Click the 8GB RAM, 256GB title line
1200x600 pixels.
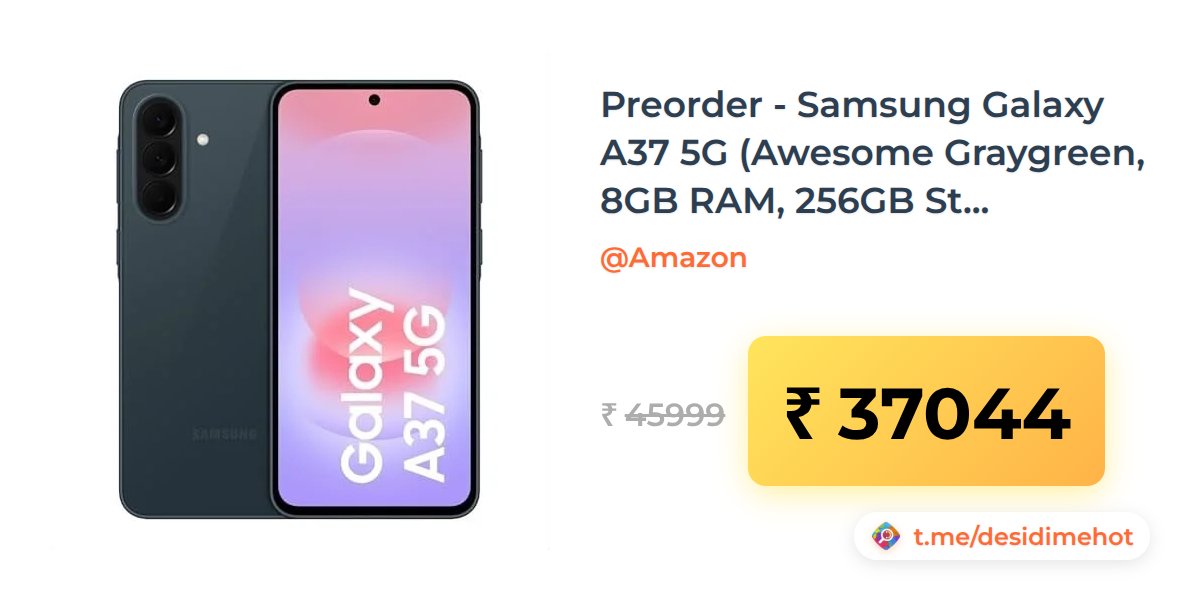795,203
